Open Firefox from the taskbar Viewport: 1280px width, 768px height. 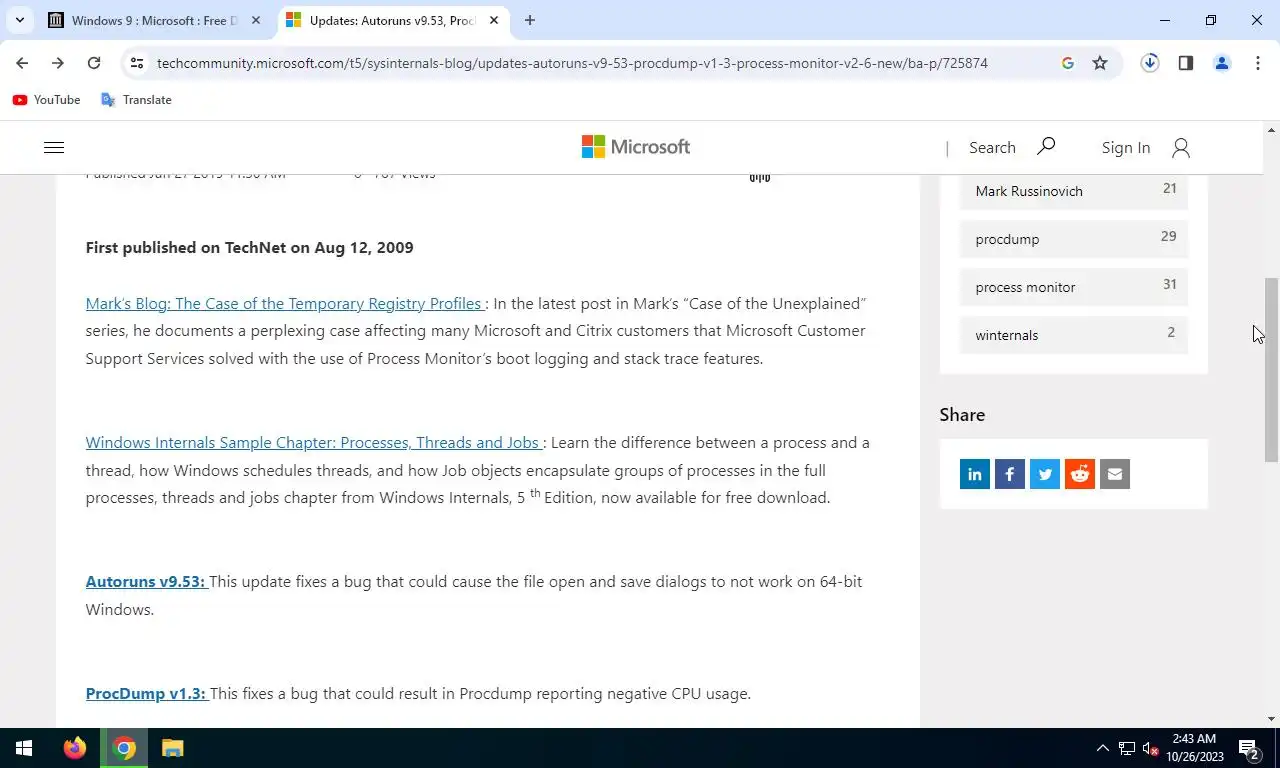[75, 748]
